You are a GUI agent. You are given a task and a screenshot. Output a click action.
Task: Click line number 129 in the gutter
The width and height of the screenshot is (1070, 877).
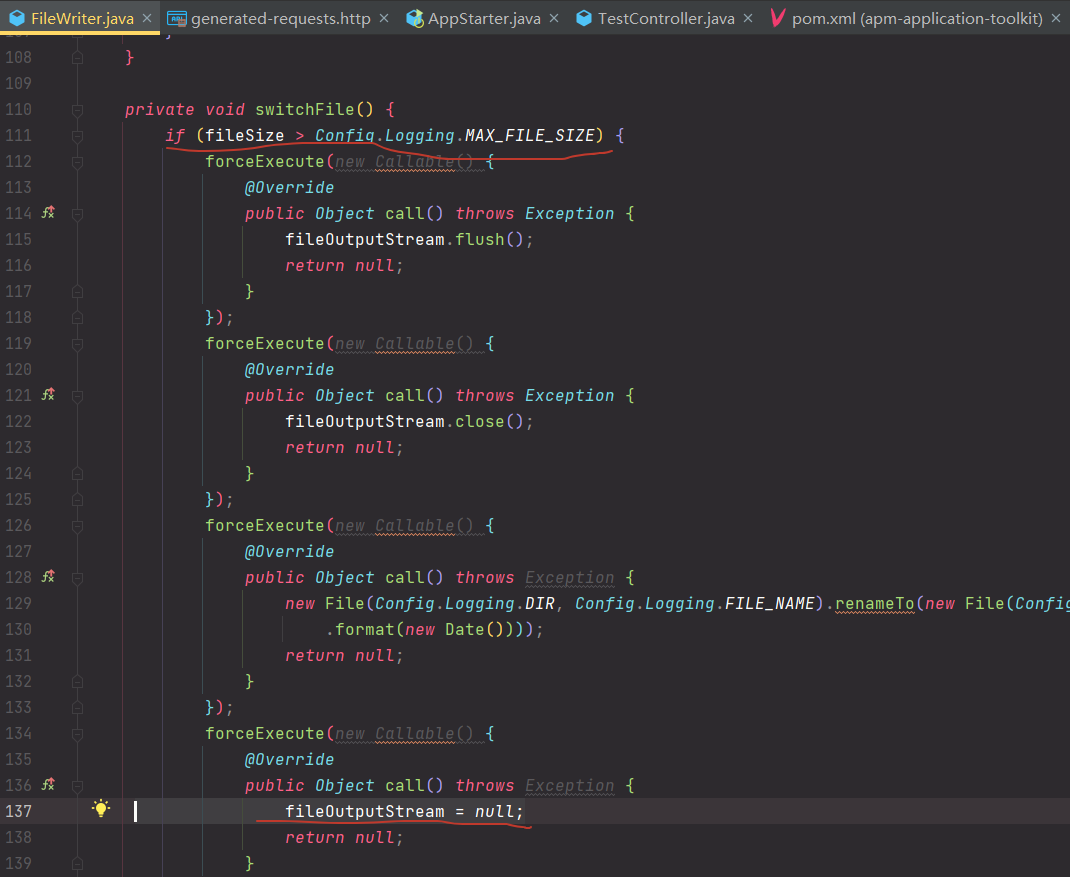click(18, 603)
